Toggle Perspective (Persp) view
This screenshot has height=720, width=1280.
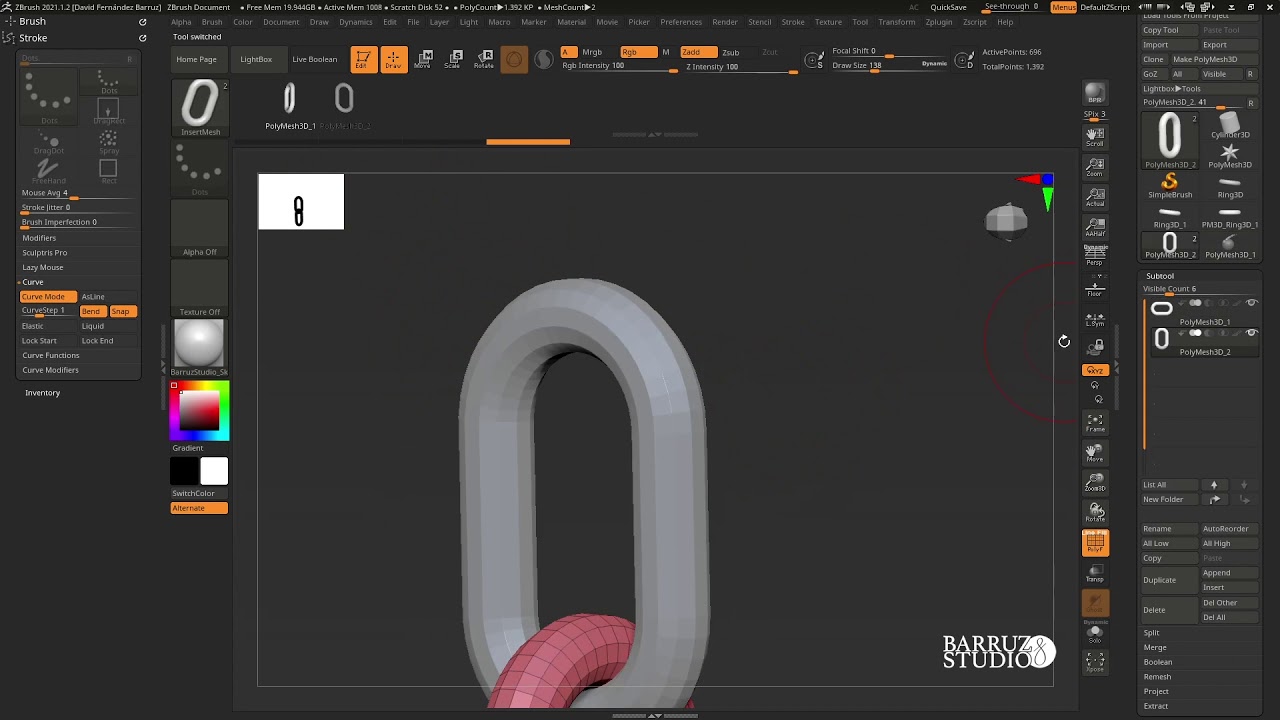[x=1094, y=257]
